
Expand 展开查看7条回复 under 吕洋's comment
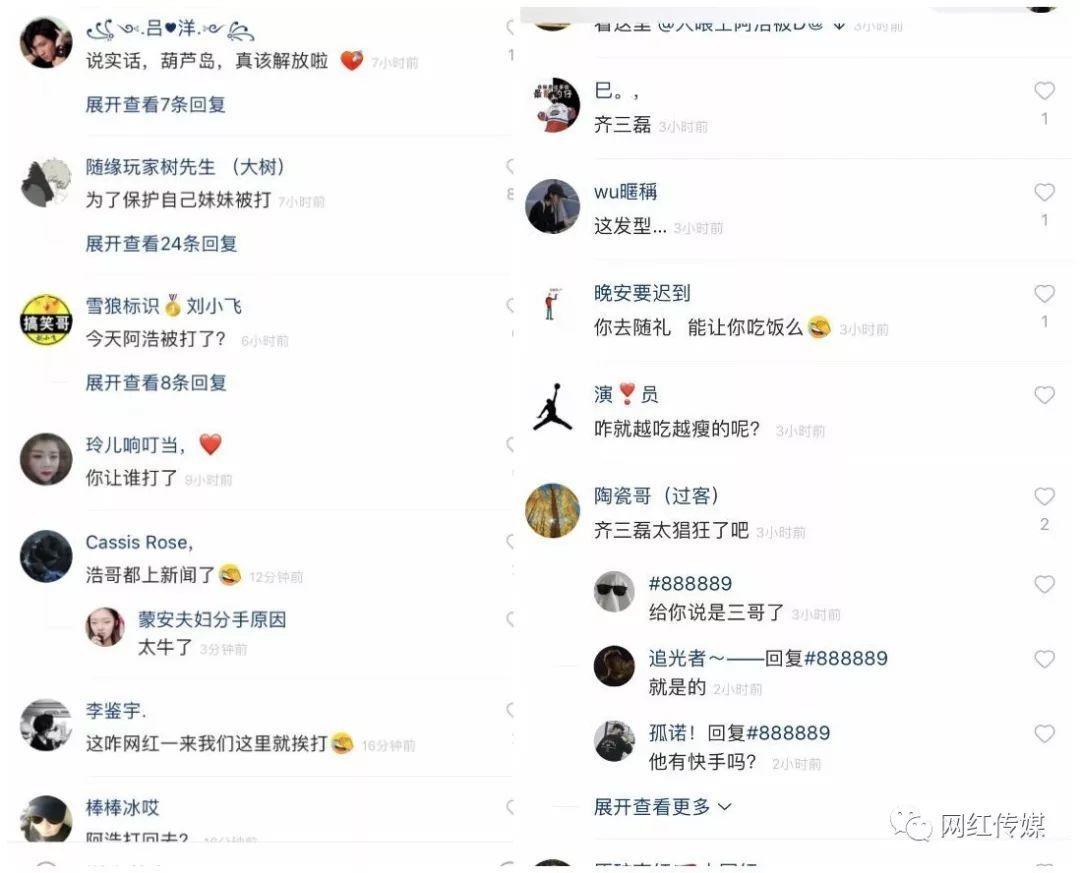pos(156,105)
